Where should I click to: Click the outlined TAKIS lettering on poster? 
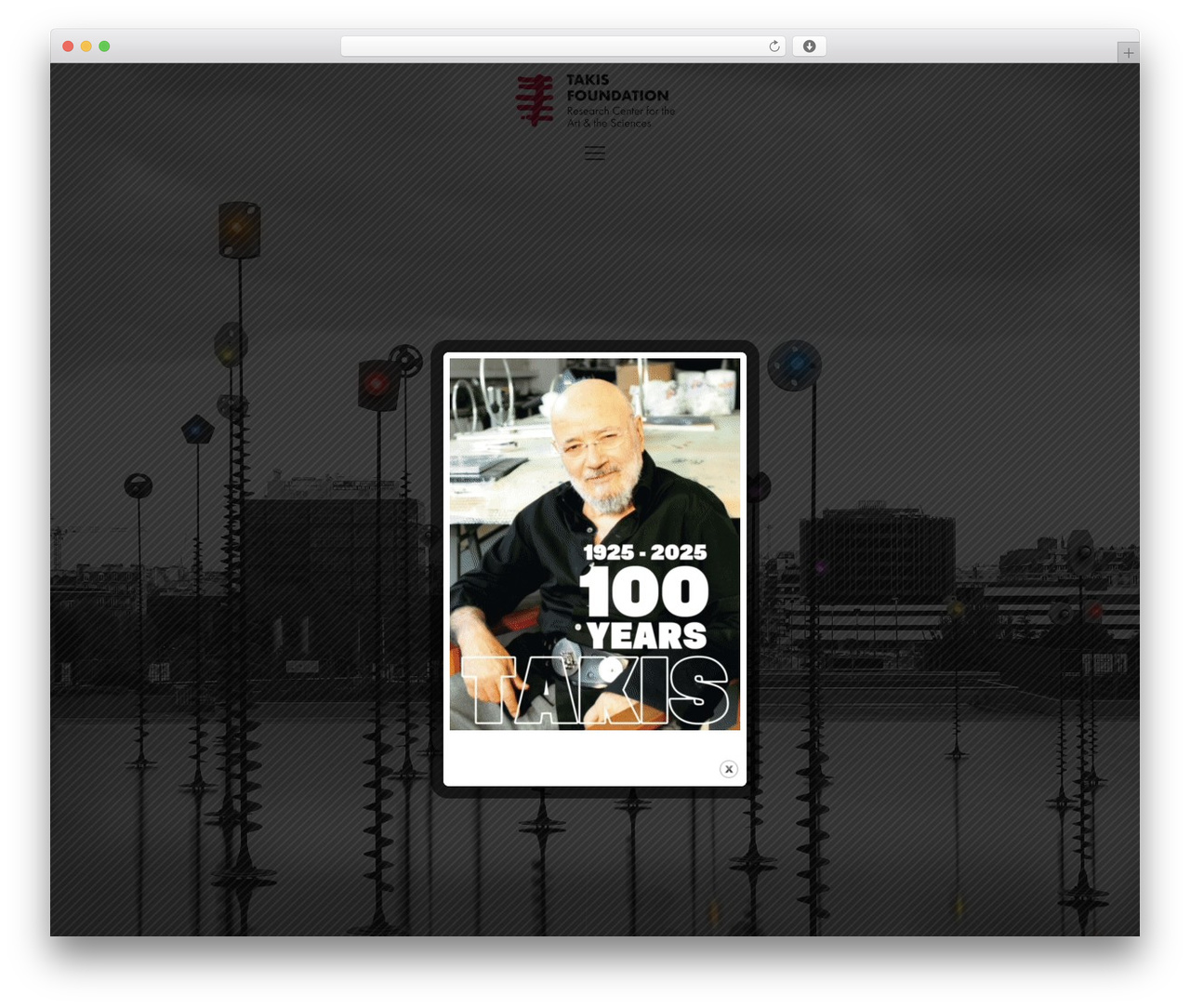[595, 690]
